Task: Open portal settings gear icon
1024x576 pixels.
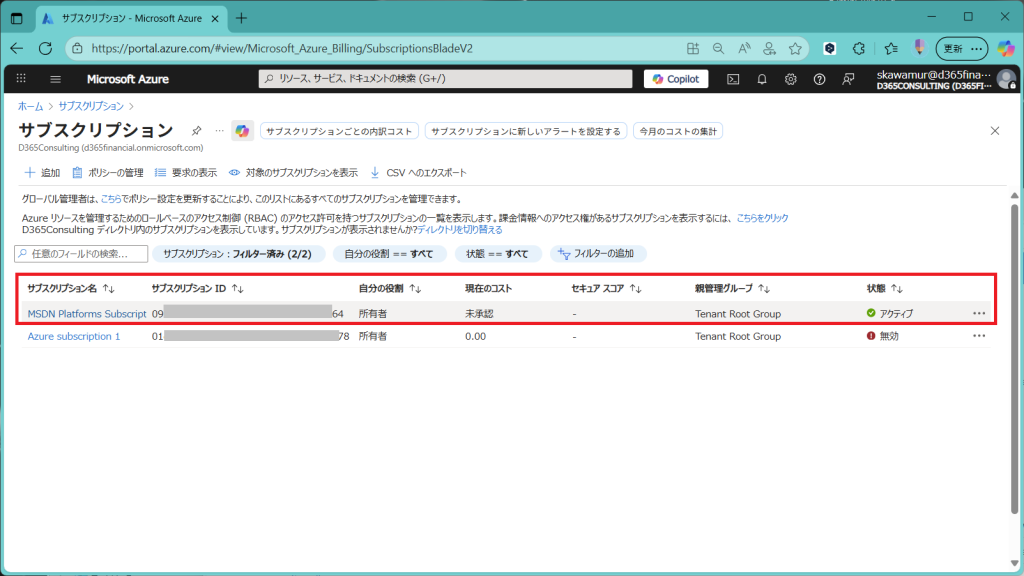Action: click(791, 79)
